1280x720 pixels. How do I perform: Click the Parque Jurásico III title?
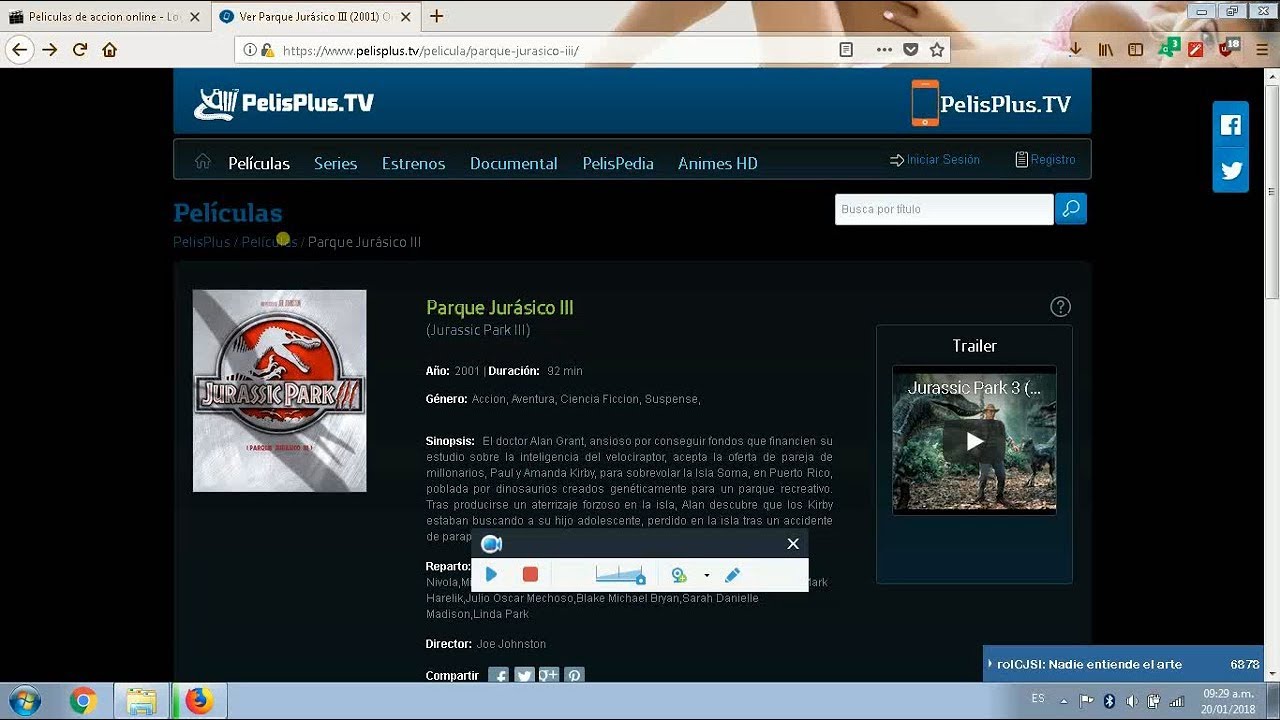500,308
